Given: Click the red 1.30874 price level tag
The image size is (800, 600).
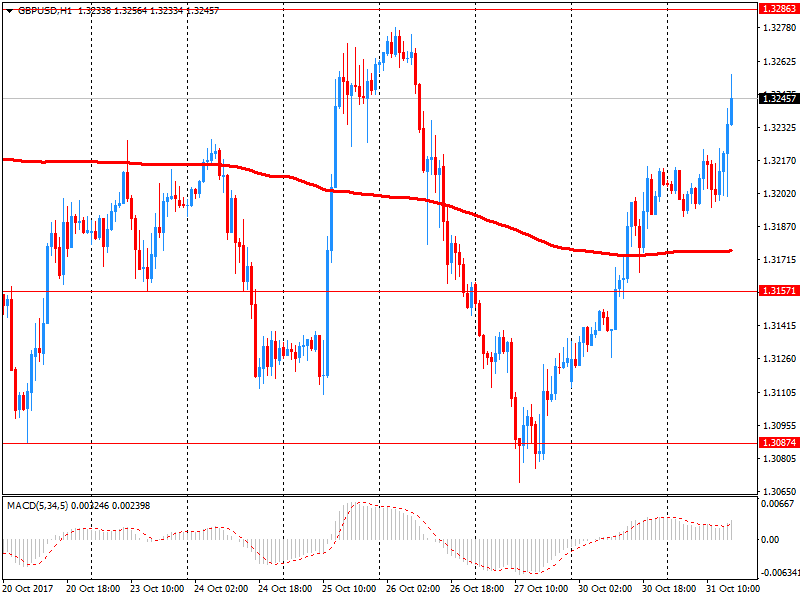Looking at the screenshot, I should coord(779,443).
